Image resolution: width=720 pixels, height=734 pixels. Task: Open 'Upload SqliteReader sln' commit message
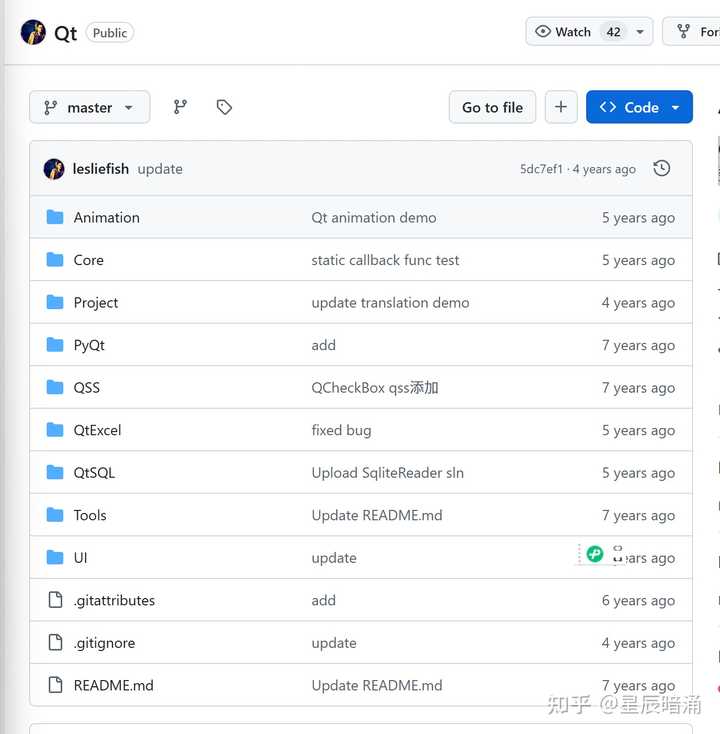(388, 473)
